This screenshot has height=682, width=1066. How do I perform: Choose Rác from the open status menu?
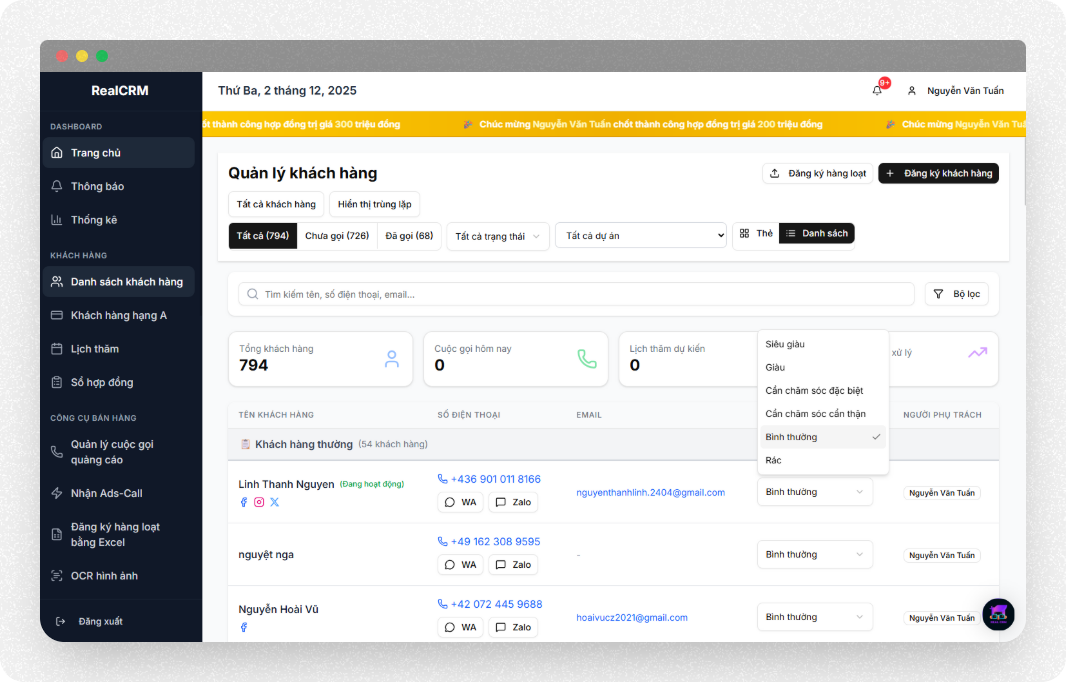click(x=775, y=460)
